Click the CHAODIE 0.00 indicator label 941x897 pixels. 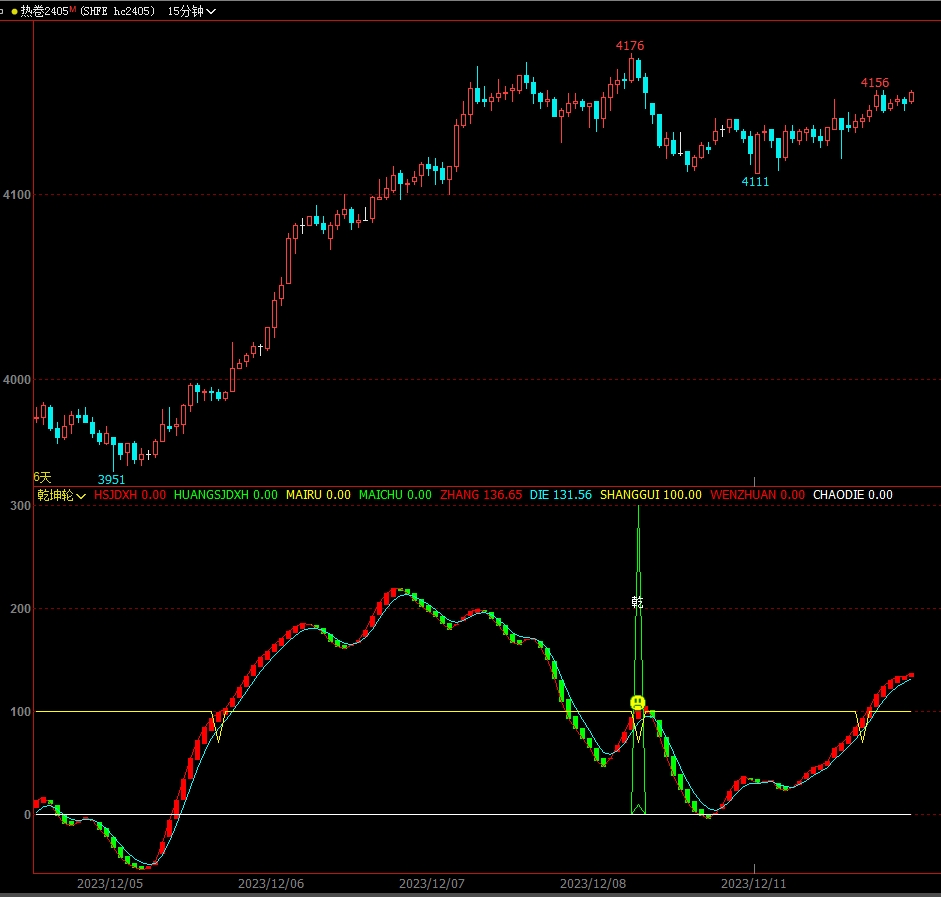(x=852, y=495)
